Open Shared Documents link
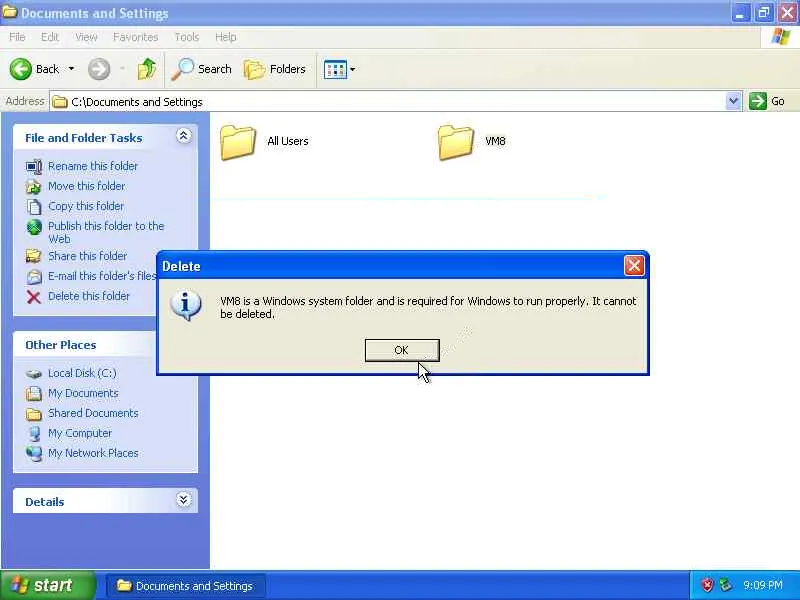 point(93,413)
